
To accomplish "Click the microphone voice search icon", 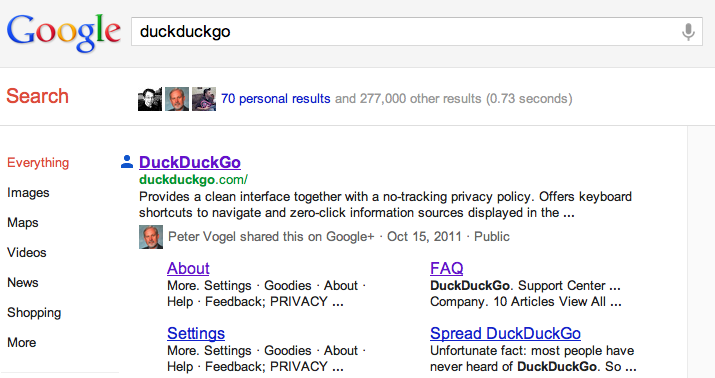I will pos(688,32).
